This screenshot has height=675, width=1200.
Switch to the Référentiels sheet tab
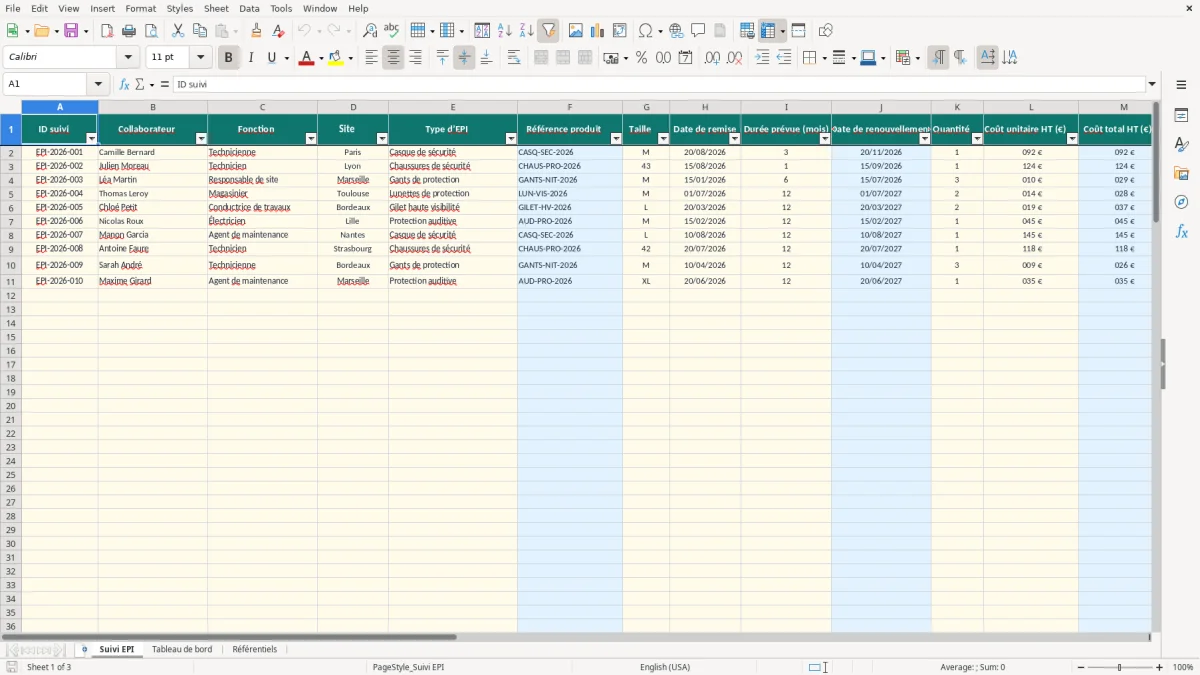255,649
